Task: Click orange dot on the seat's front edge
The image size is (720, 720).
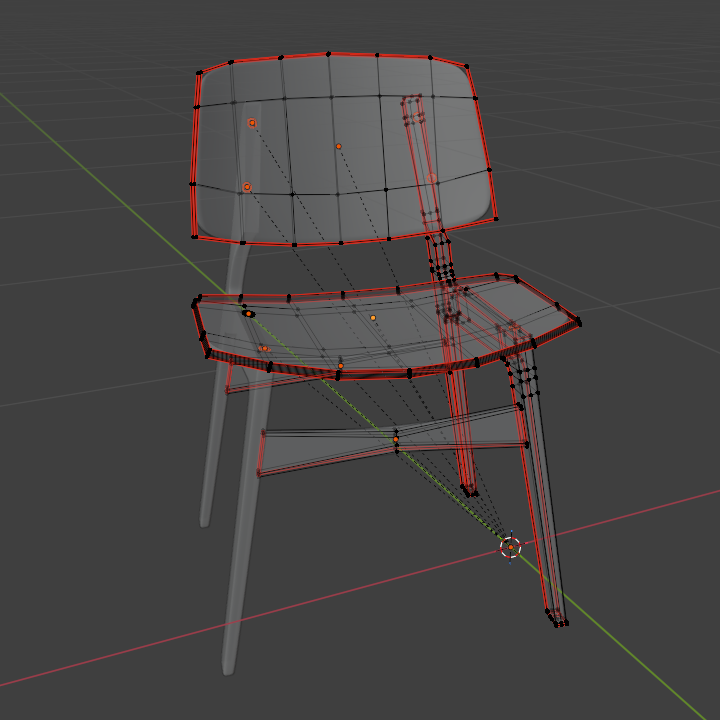Action: point(341,366)
